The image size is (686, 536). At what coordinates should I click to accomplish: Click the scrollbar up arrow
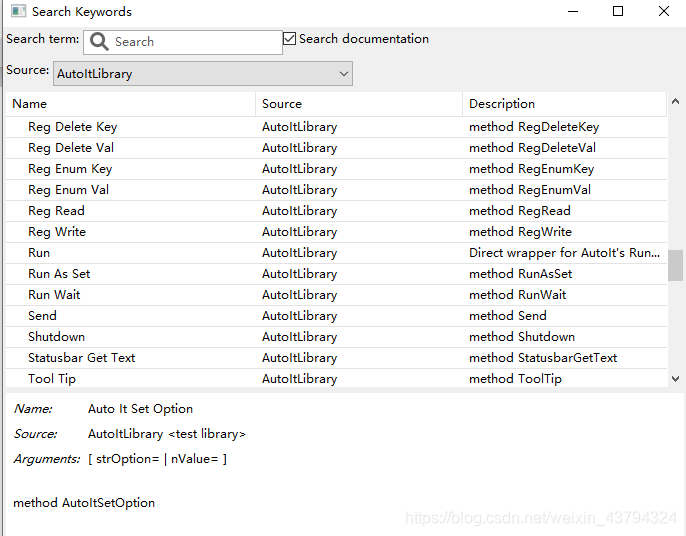tap(676, 102)
